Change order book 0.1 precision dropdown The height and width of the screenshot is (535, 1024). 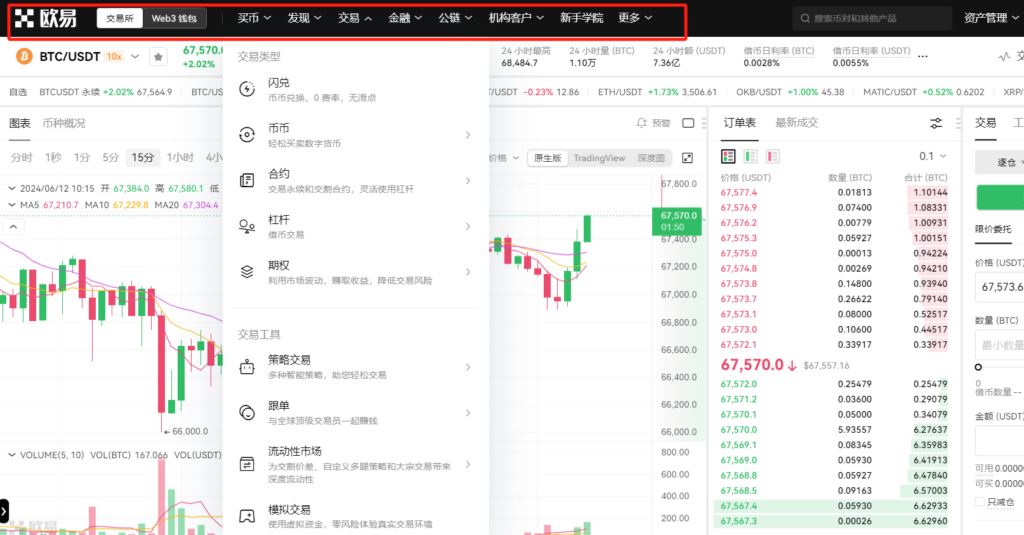(x=933, y=156)
